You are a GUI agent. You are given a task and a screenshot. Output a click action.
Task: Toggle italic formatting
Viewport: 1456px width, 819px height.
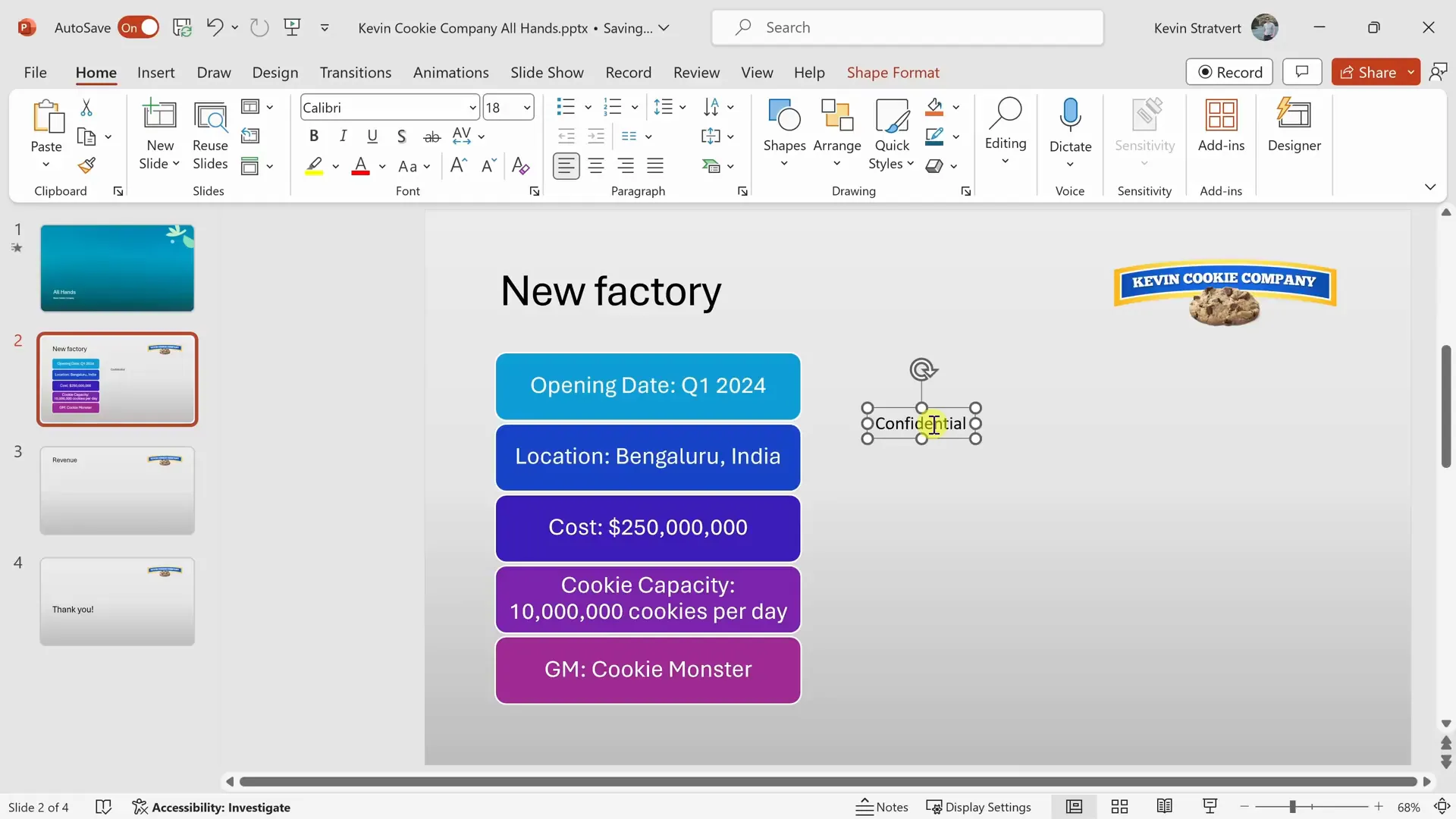tap(344, 136)
